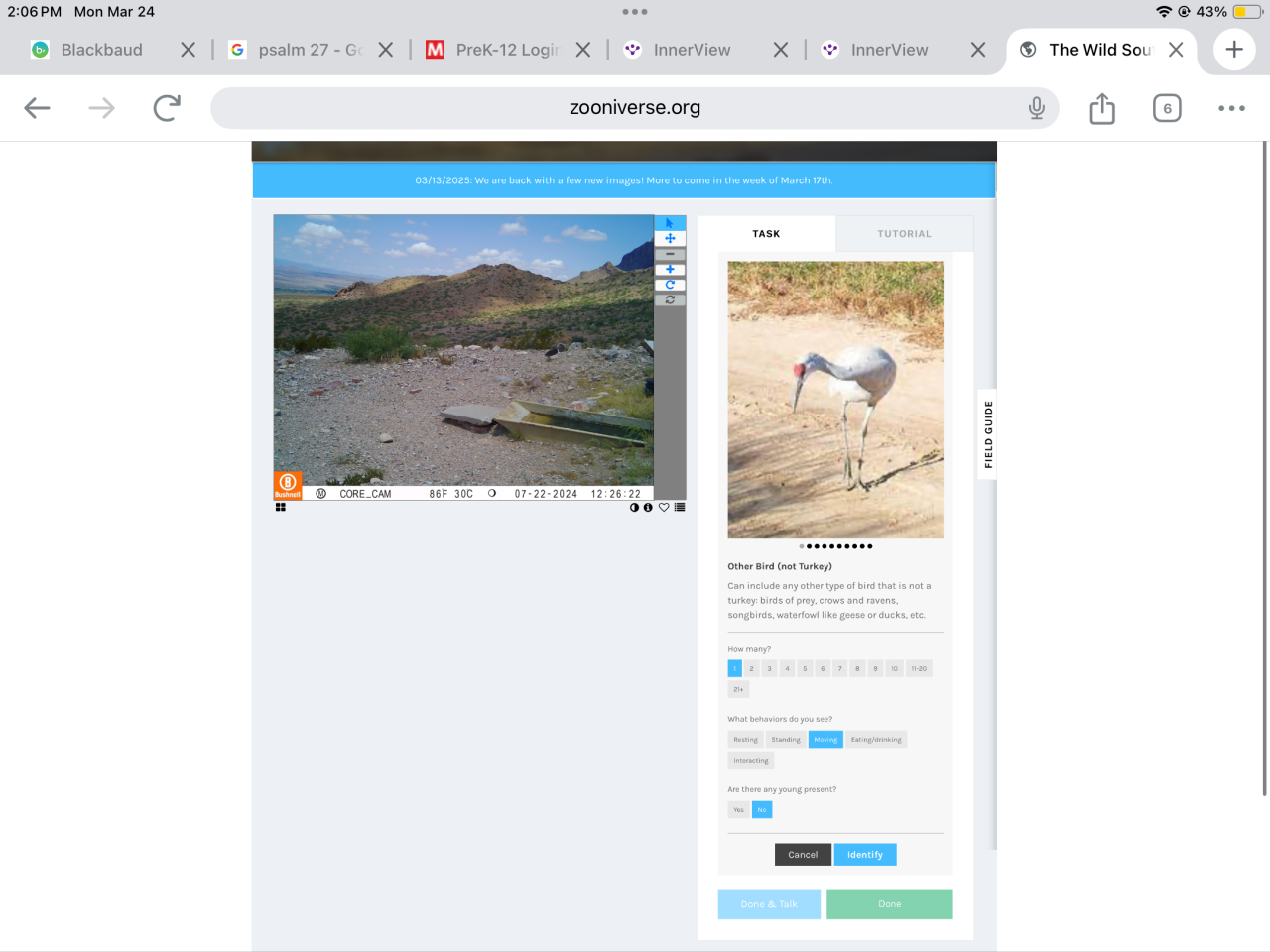Image resolution: width=1270 pixels, height=952 pixels.
Task: Click the green Done button
Action: point(889,904)
